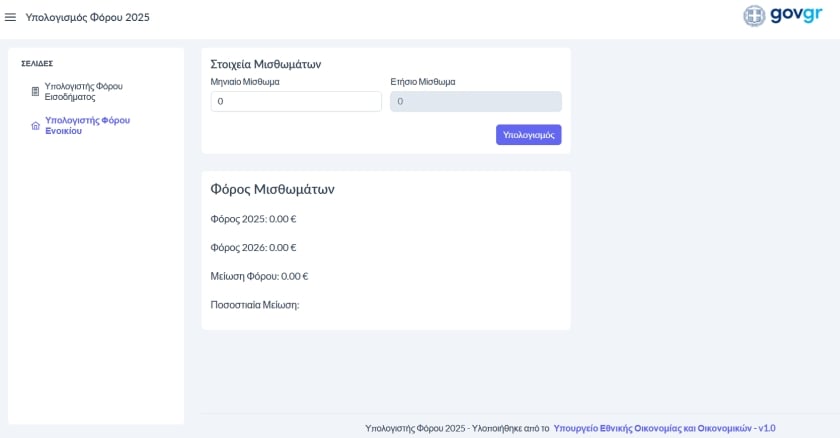
Task: Select Υπολογιστής Φόρου Ενοικίου in sidebar
Action: 87,126
